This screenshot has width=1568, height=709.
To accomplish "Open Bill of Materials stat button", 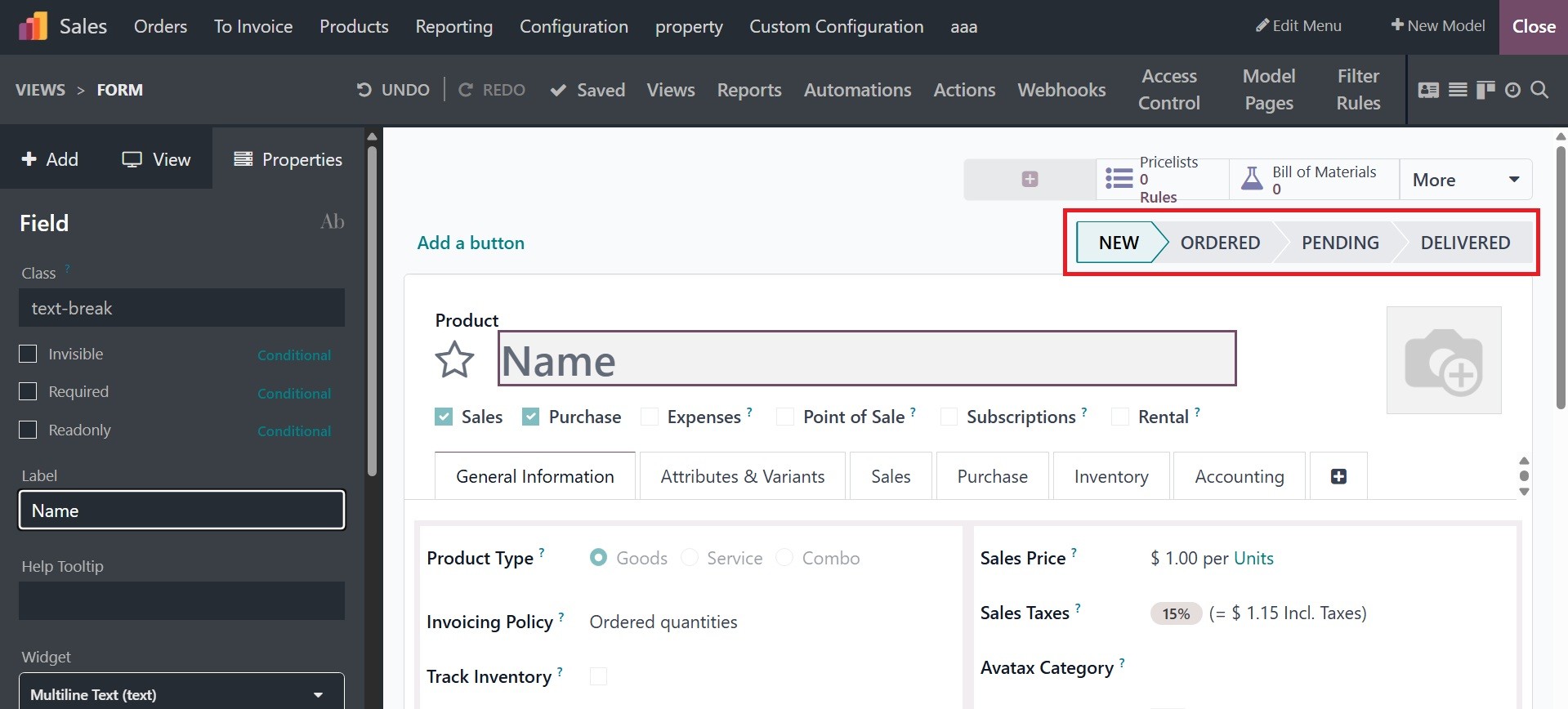I will pyautogui.click(x=1314, y=179).
